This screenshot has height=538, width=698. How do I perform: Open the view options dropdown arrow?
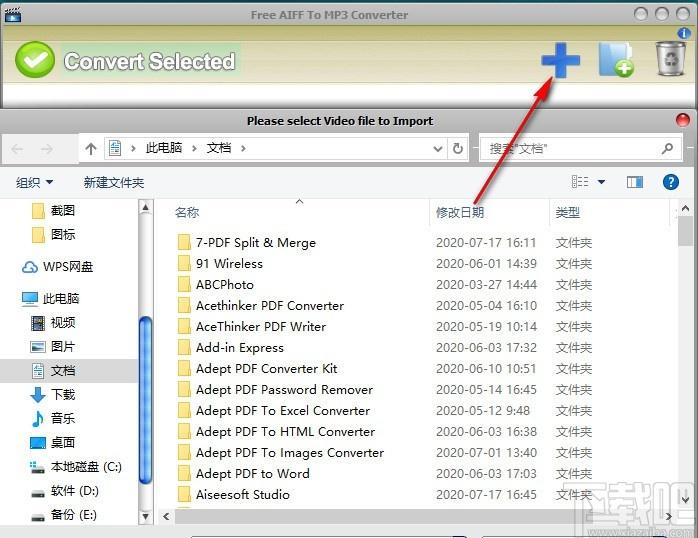point(601,182)
